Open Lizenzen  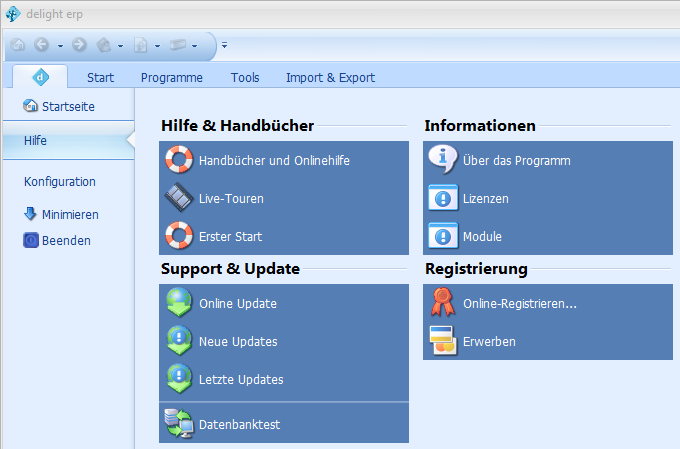tap(548, 198)
